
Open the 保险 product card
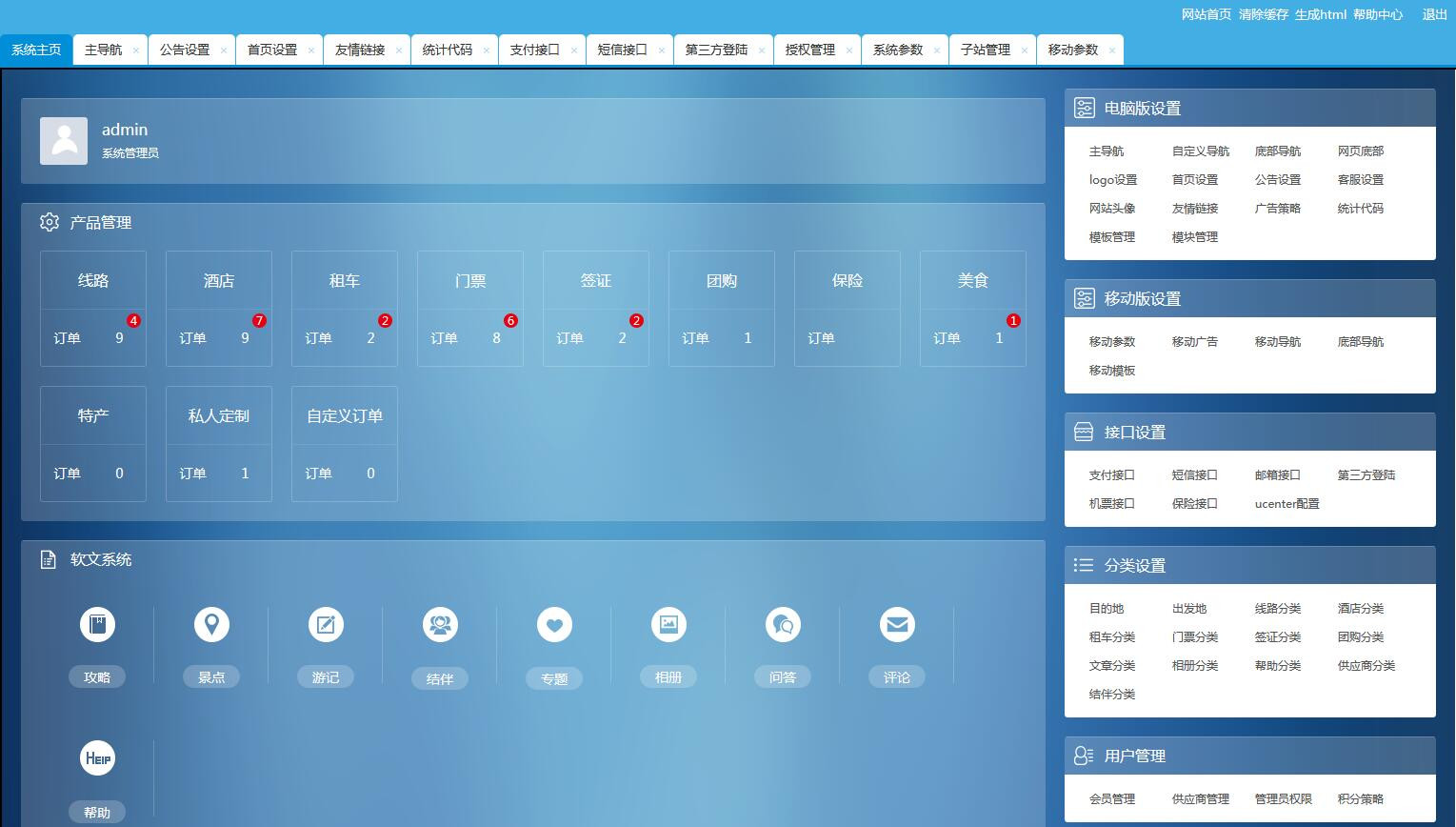pyautogui.click(x=848, y=309)
